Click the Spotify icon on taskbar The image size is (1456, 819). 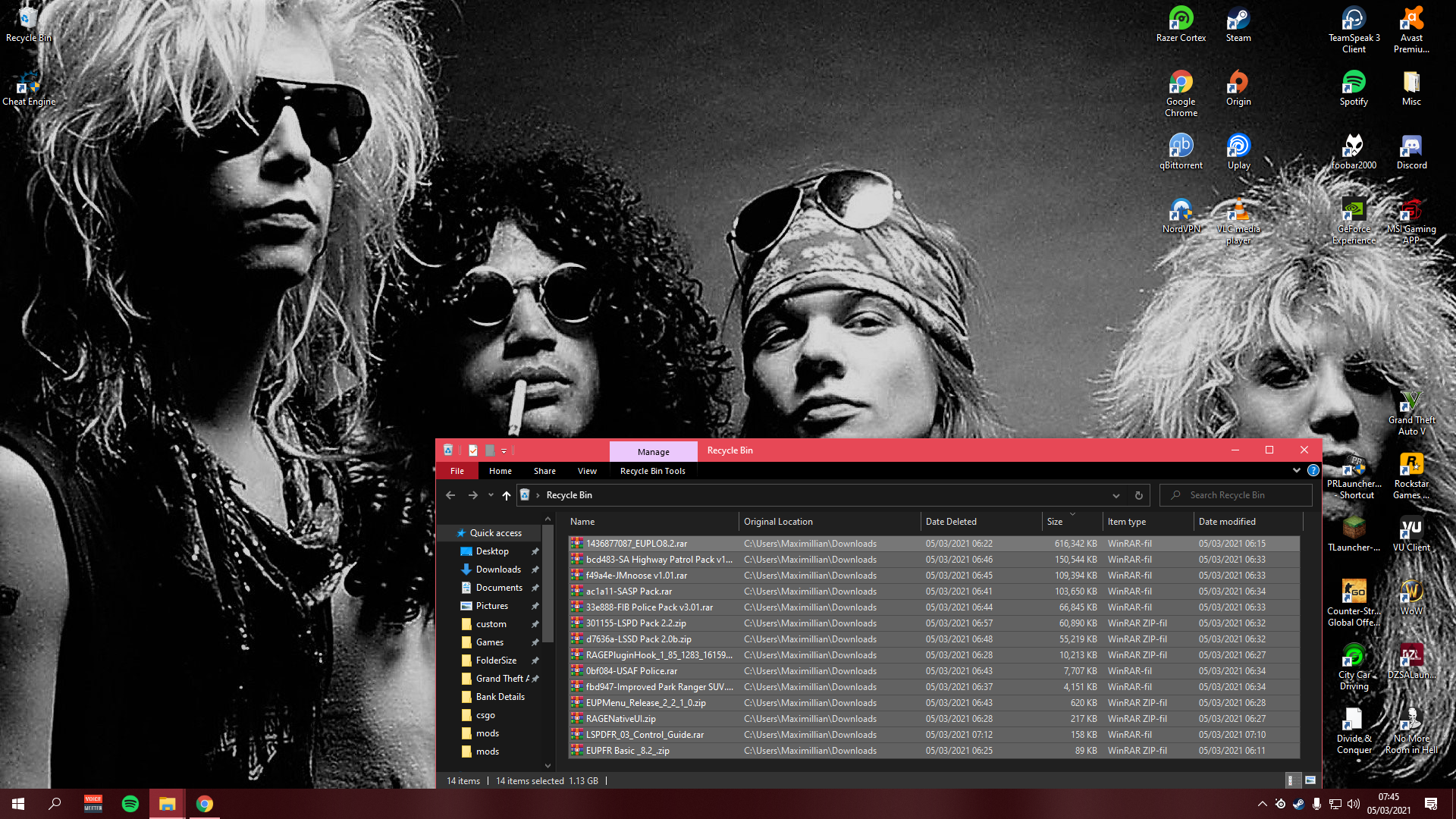point(130,804)
